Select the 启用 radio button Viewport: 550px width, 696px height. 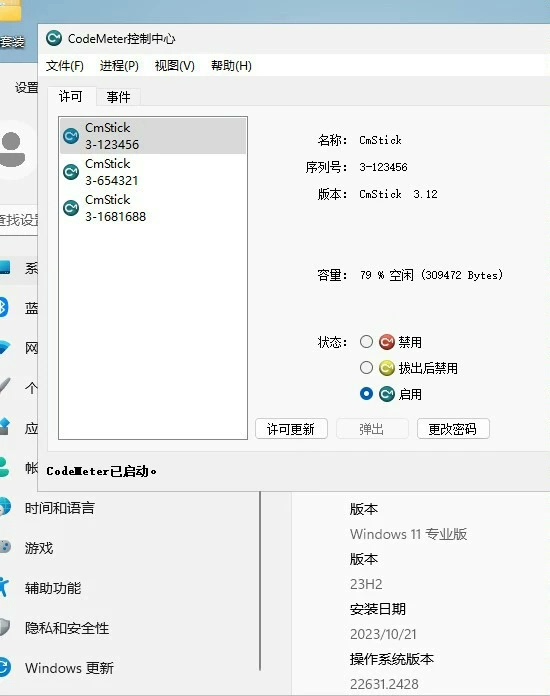pos(366,394)
